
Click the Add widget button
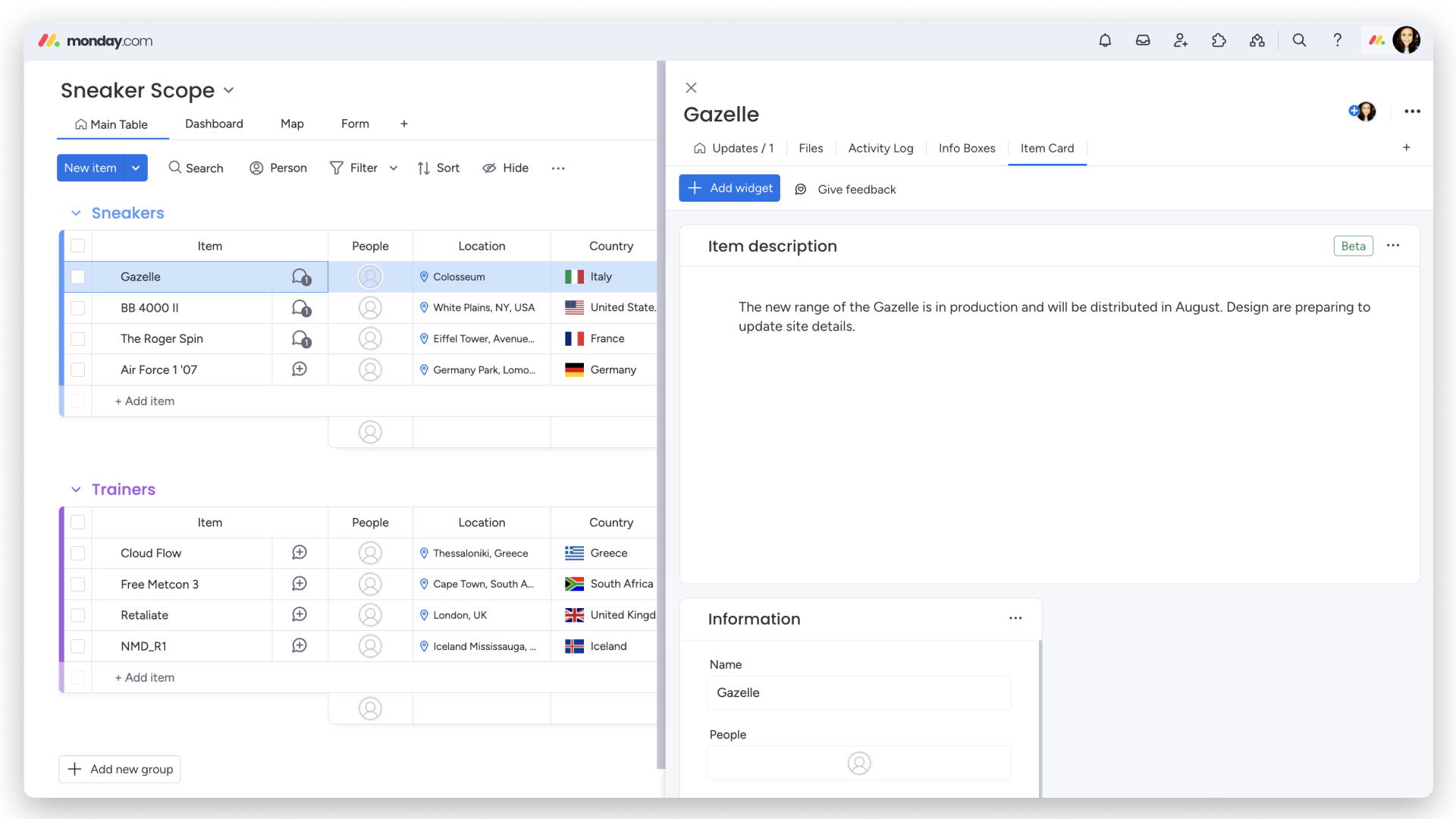click(x=730, y=188)
